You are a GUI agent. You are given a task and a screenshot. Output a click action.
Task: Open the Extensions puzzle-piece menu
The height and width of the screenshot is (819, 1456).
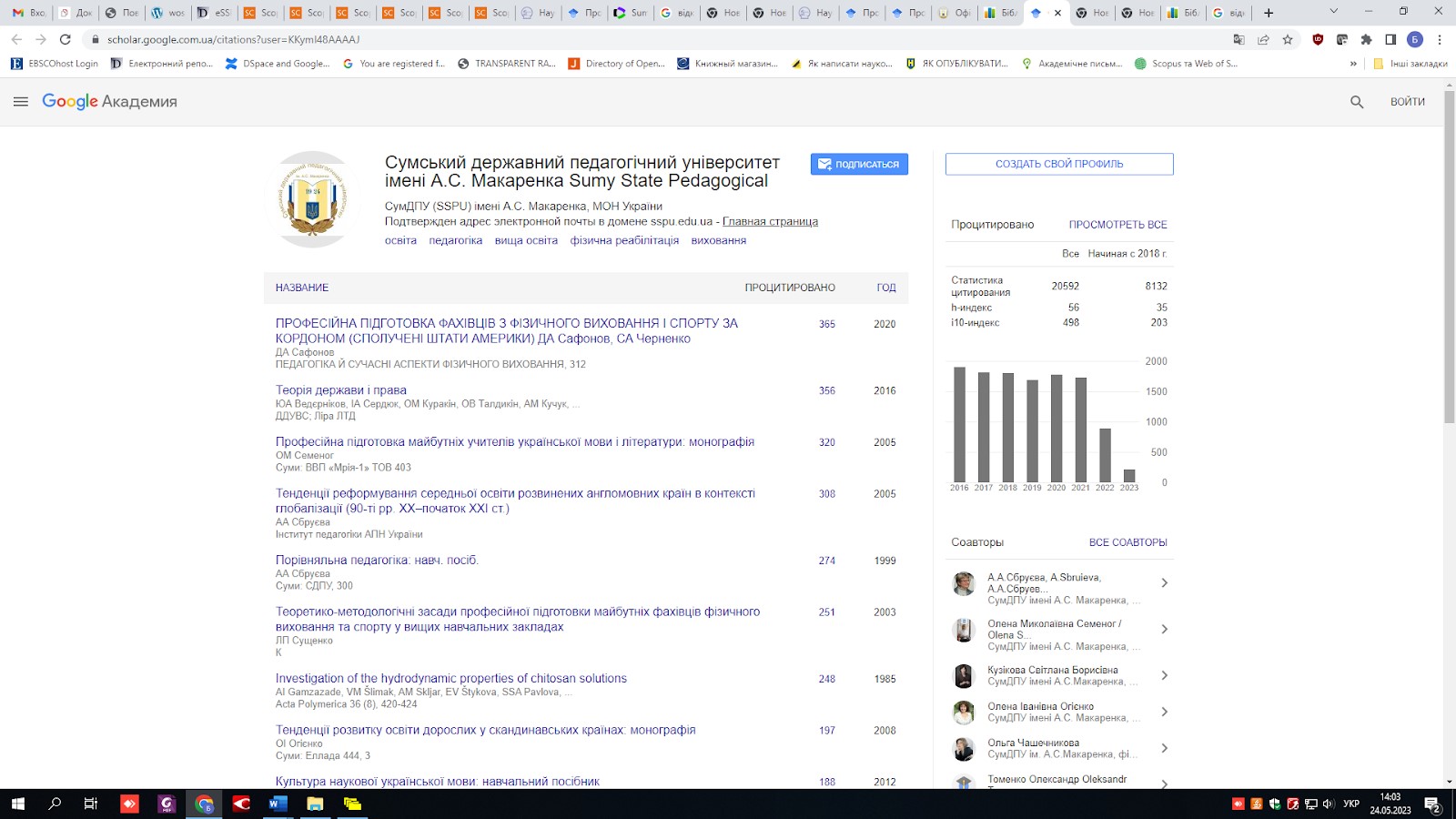(1366, 39)
